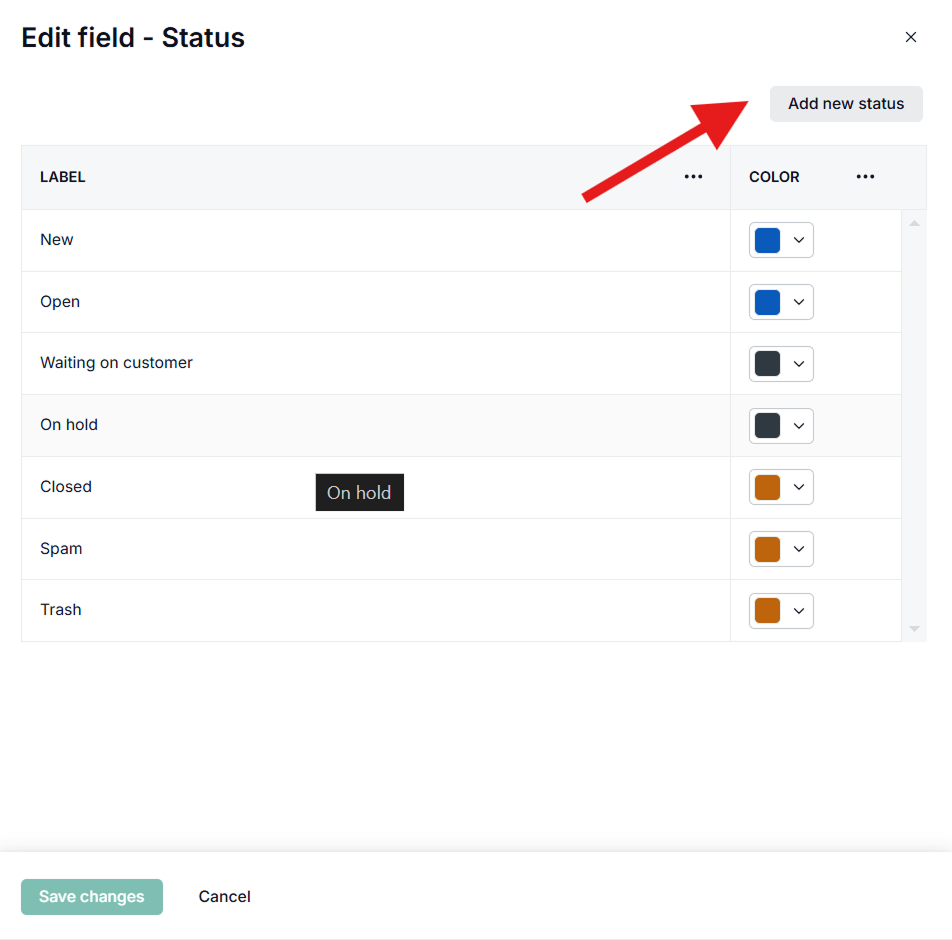Click the Add new status button
The image size is (952, 940).
[x=845, y=104]
